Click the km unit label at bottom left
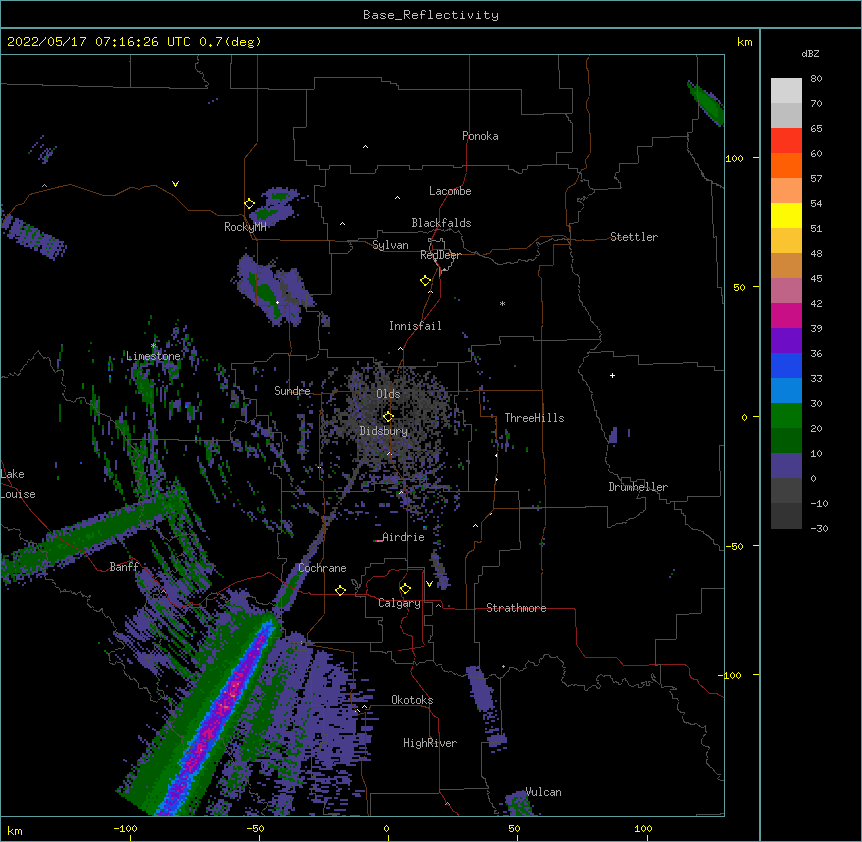Image resolution: width=862 pixels, height=842 pixels. (15, 831)
